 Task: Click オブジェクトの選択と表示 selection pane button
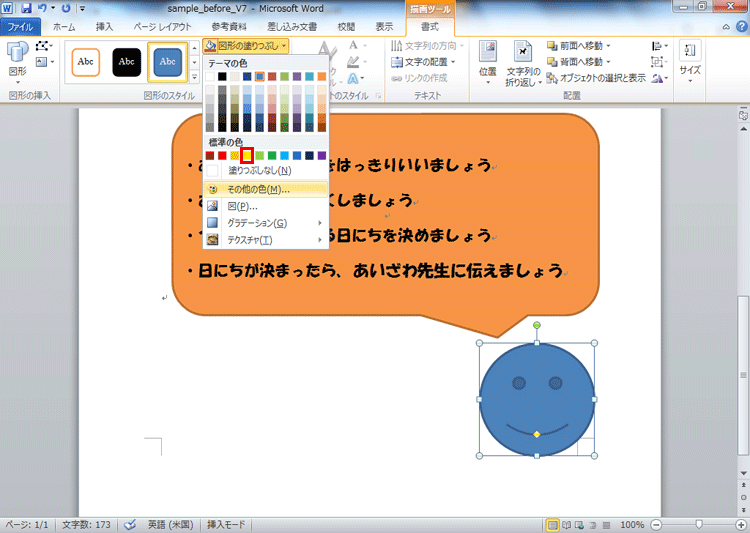tap(596, 78)
